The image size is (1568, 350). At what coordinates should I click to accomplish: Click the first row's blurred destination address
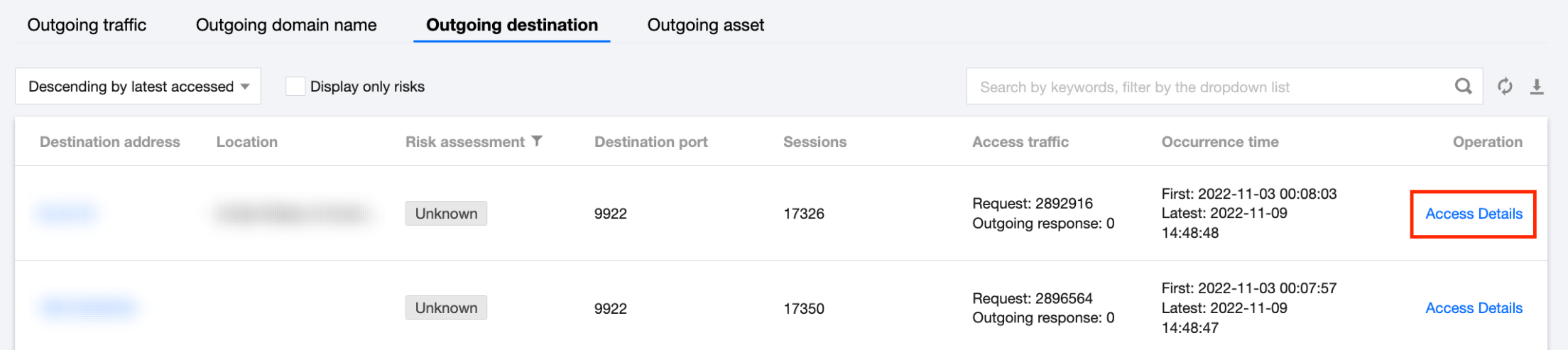coord(67,213)
